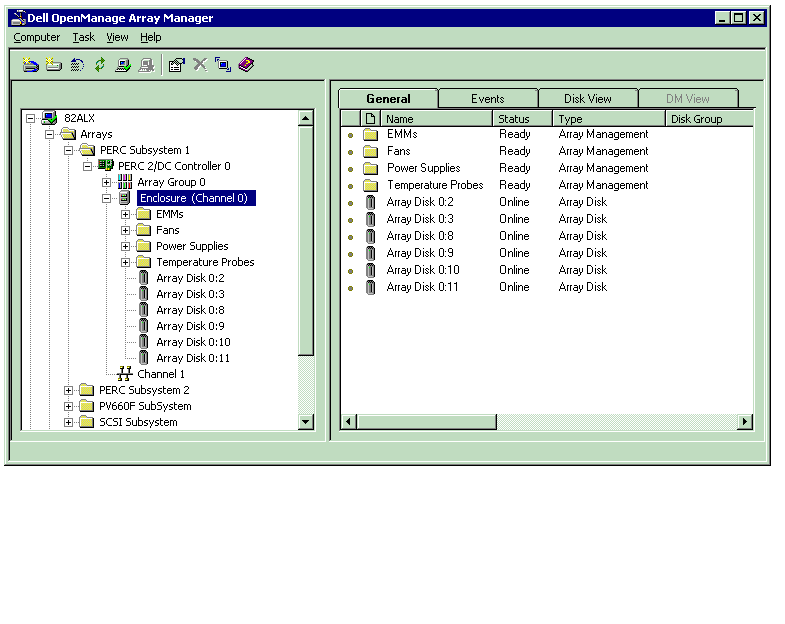Click the tree pane scroll down arrow
The height and width of the screenshot is (624, 785).
click(x=305, y=422)
